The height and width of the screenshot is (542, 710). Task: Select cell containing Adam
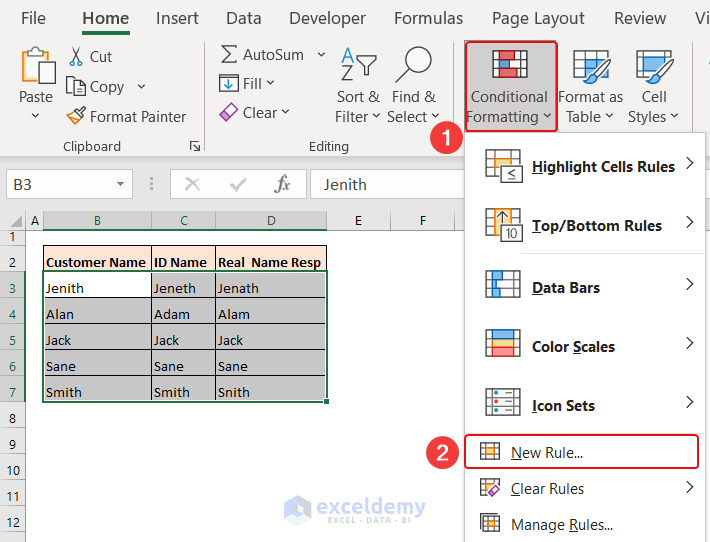[x=183, y=311]
